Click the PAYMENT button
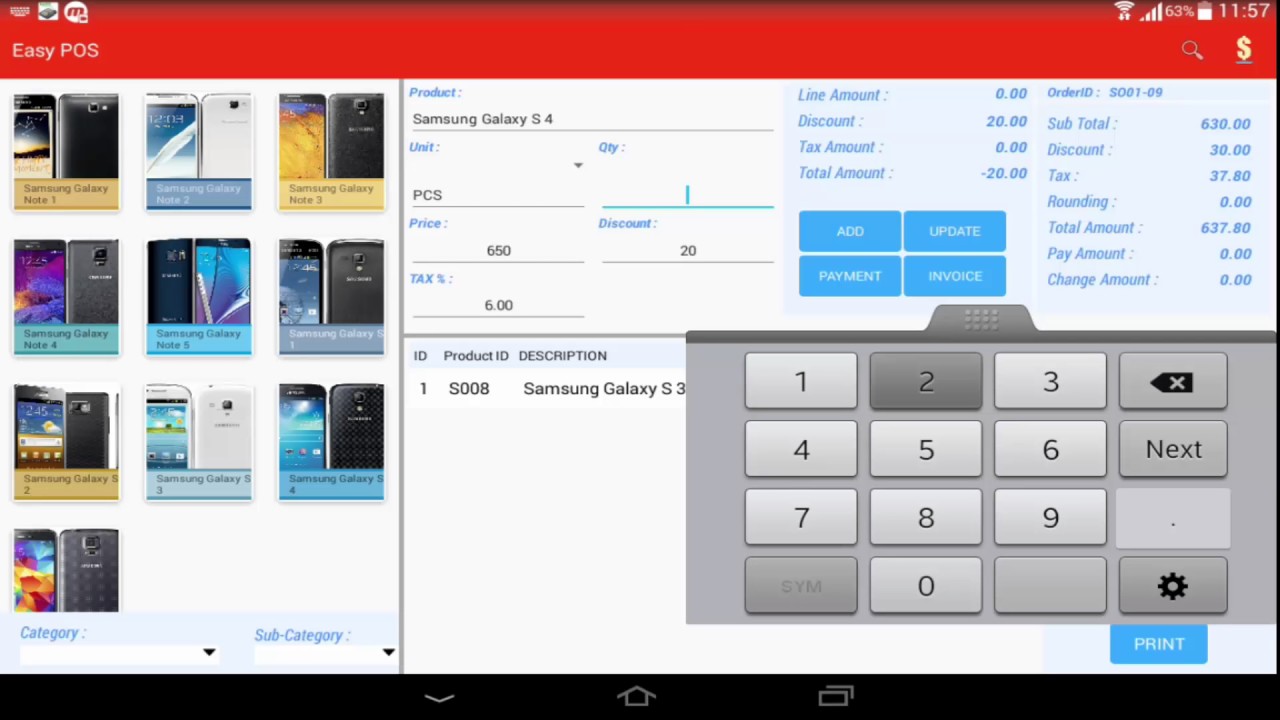Screen dimensions: 1280x720 coord(850,276)
